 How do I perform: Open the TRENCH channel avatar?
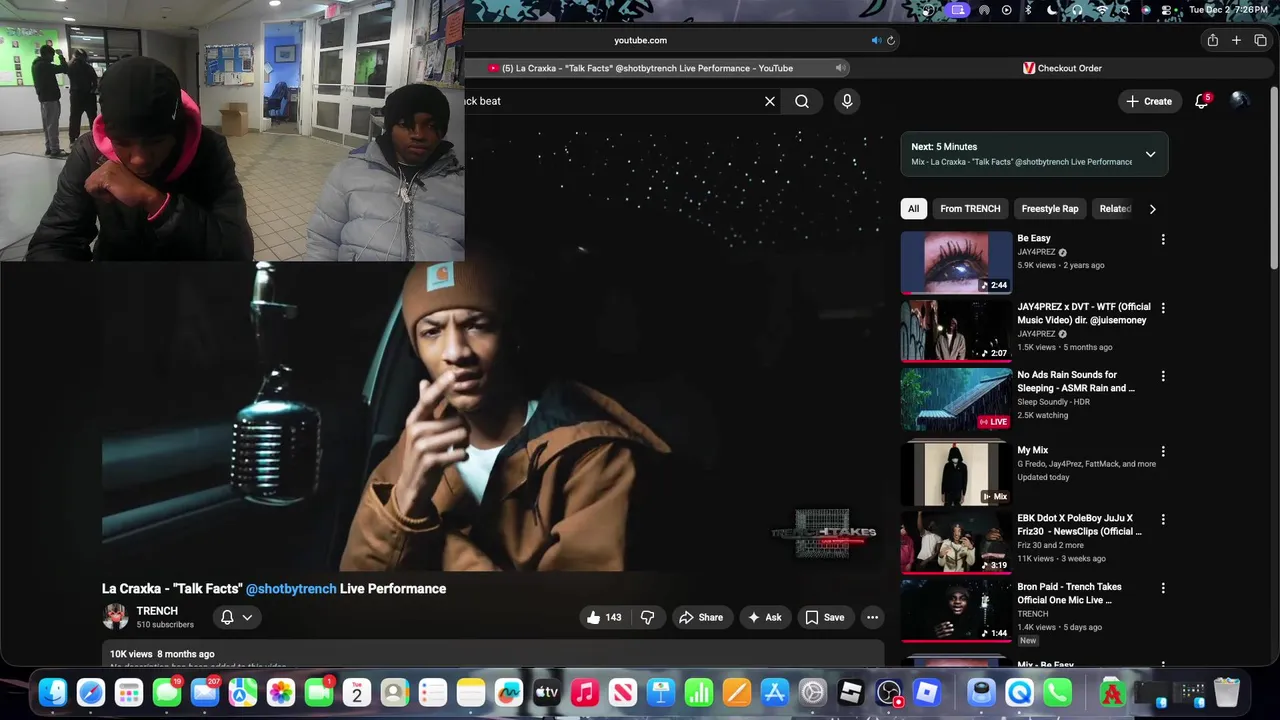click(116, 616)
